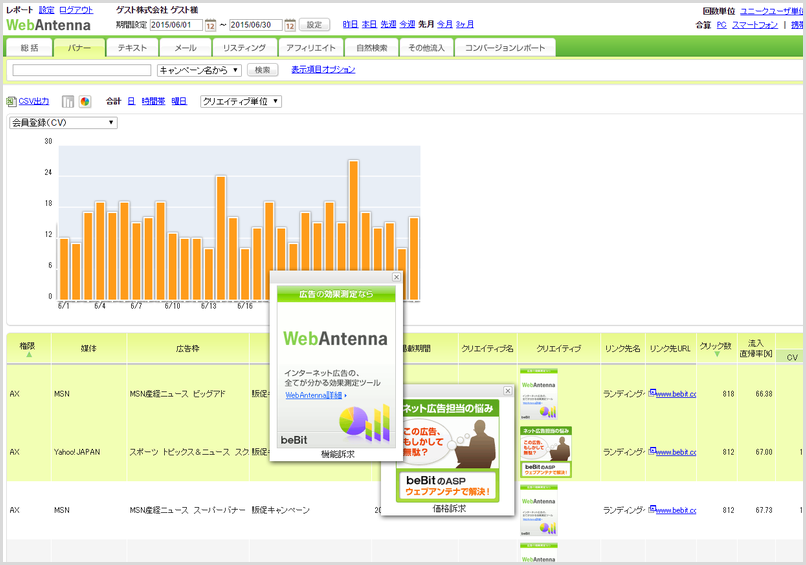This screenshot has width=806, height=565.
Task: Click creative thumbnail in MSN産経ニュース スーパーバナー row
Action: tap(539, 510)
